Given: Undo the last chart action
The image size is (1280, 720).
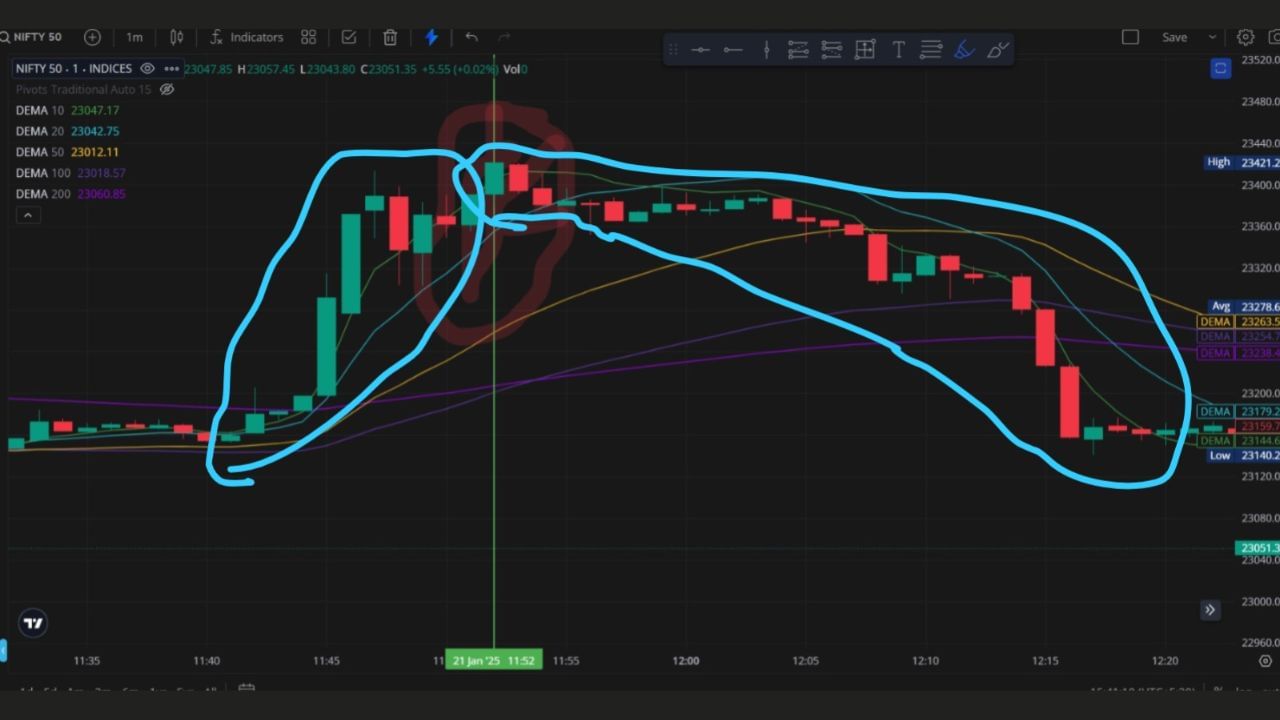Looking at the screenshot, I should 471,37.
